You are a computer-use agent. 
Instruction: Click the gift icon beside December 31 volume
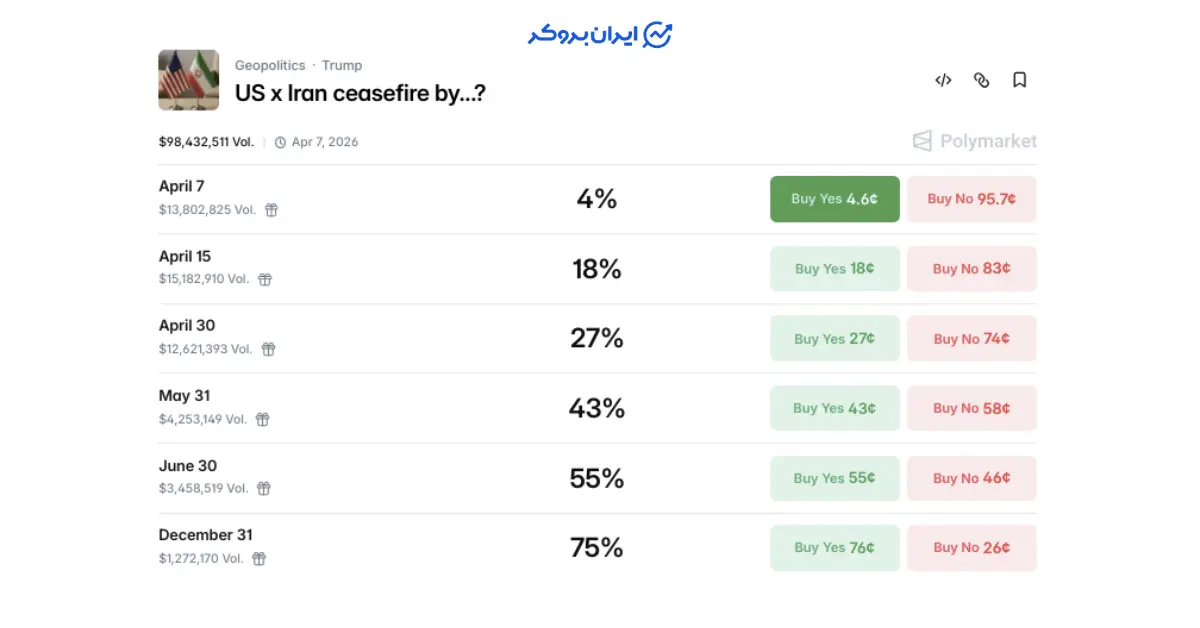259,559
